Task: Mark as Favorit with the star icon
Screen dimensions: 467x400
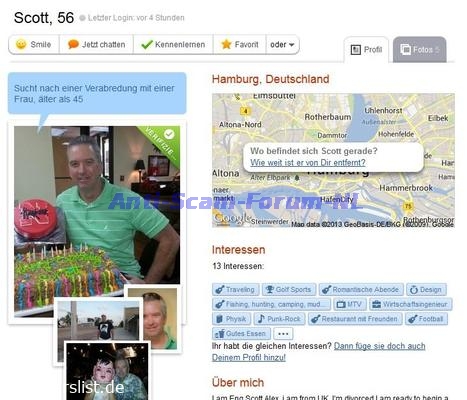Action: coord(226,44)
